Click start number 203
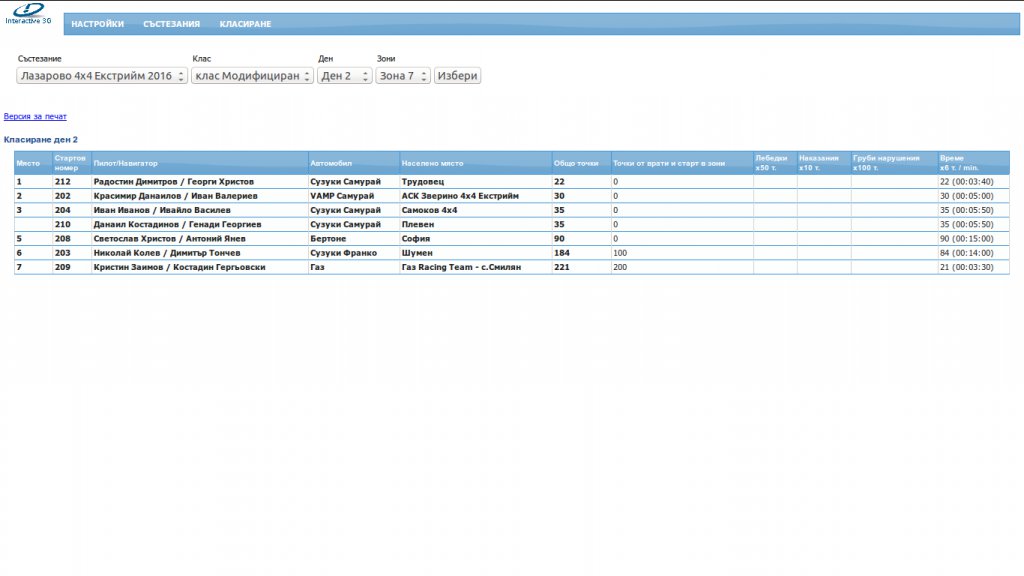Image resolution: width=1024 pixels, height=576 pixels. coord(63,253)
